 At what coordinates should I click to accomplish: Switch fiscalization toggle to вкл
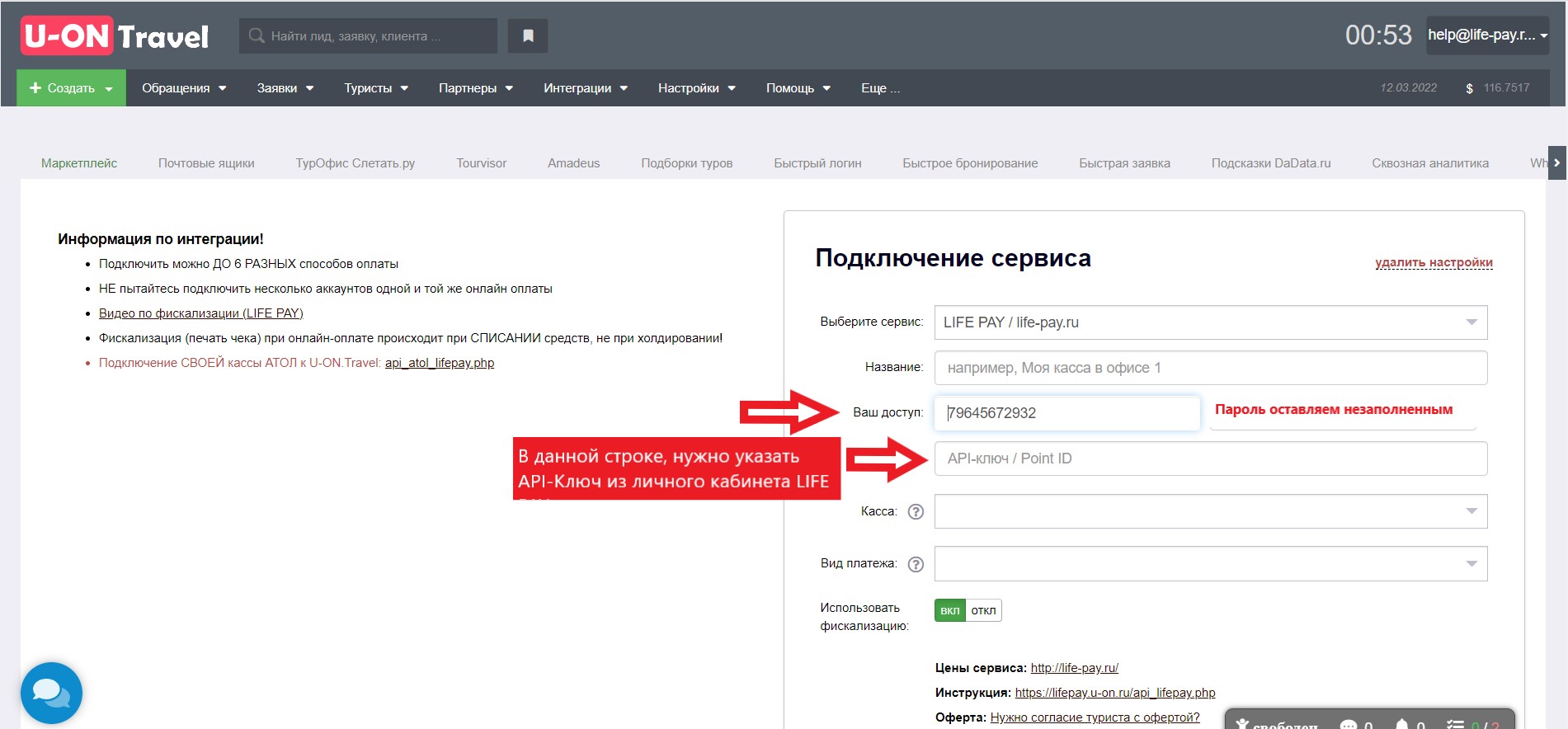950,610
